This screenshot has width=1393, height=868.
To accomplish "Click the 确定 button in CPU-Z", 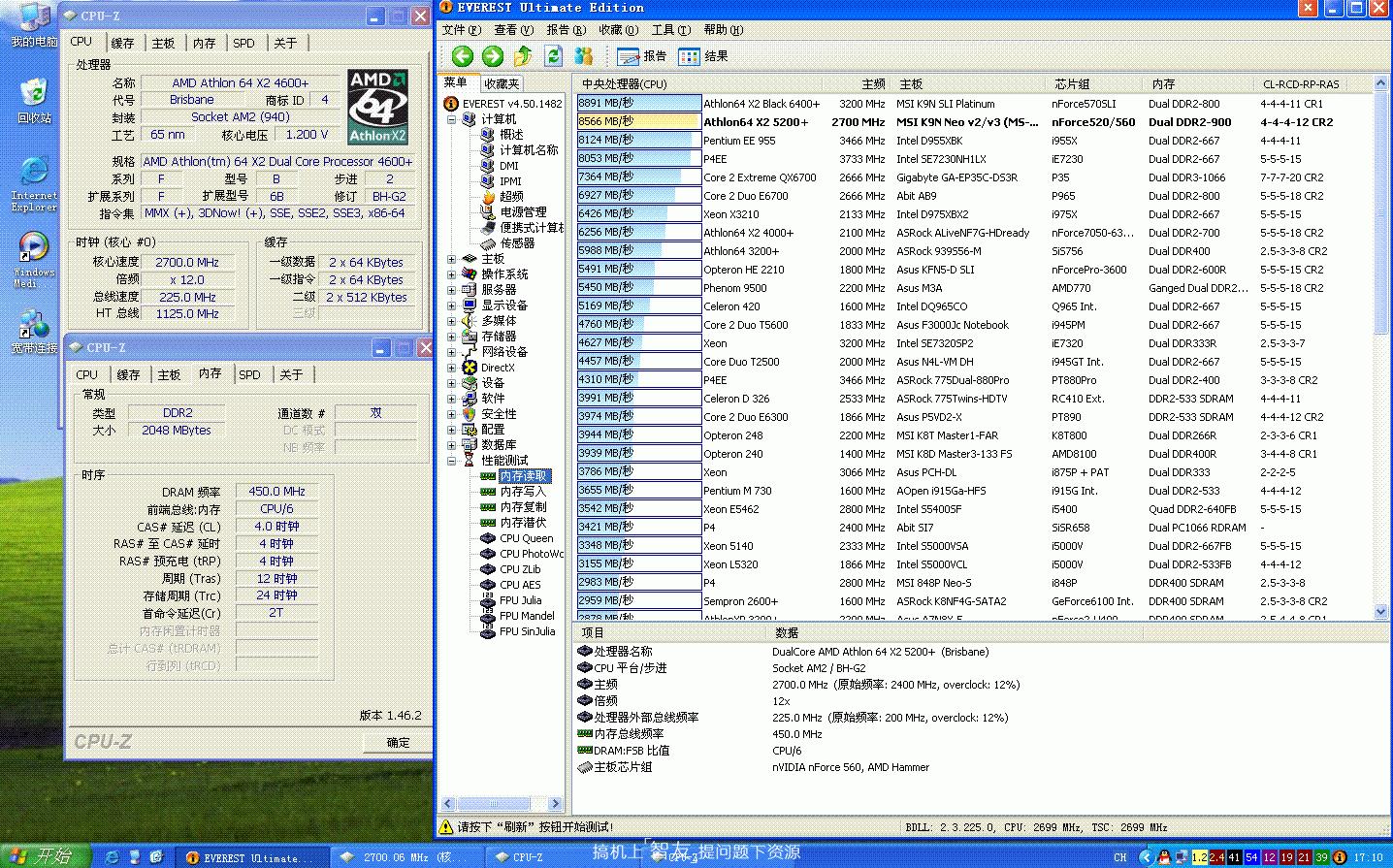I will pos(398,743).
